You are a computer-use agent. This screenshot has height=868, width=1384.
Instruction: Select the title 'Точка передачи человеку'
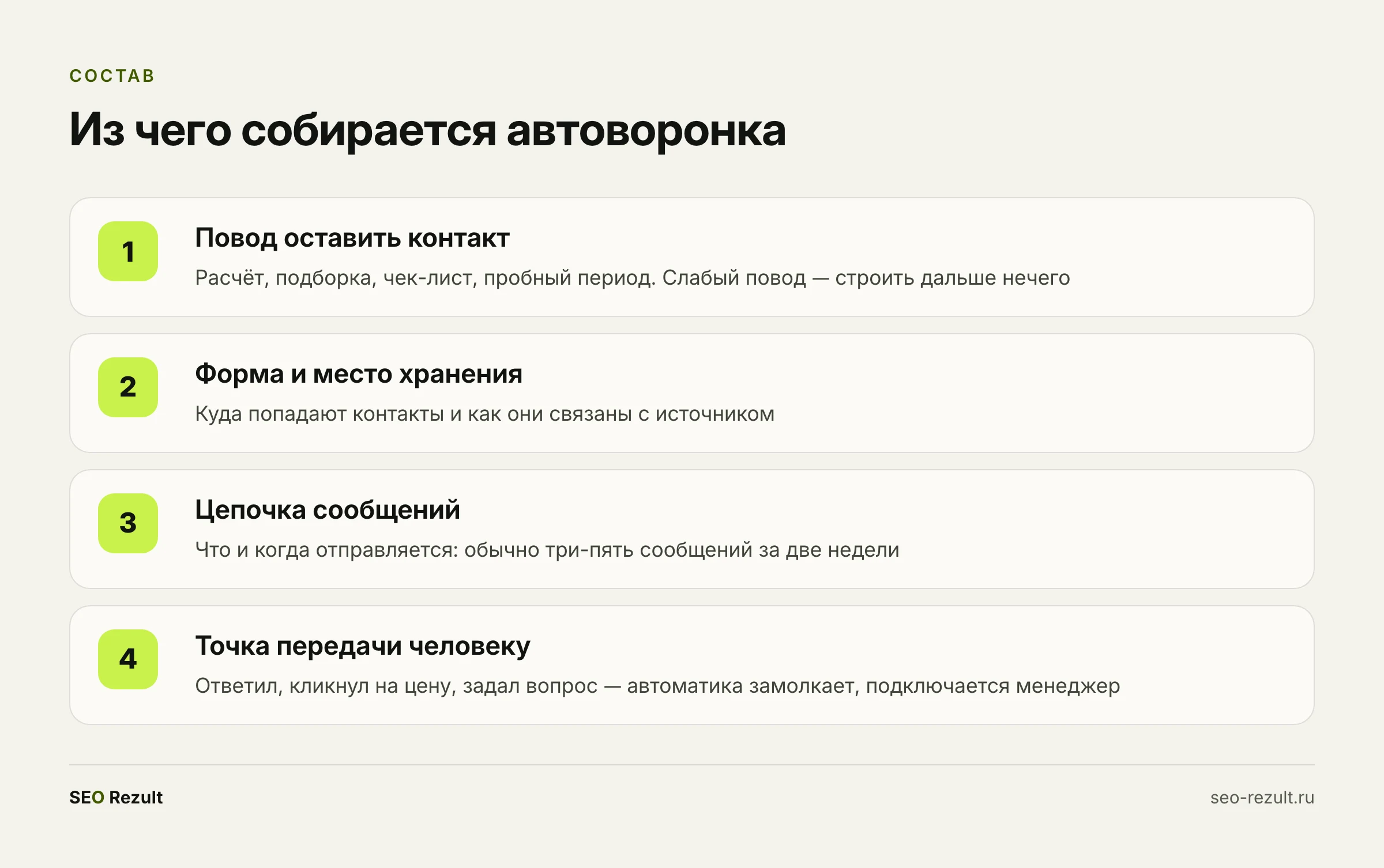click(363, 646)
